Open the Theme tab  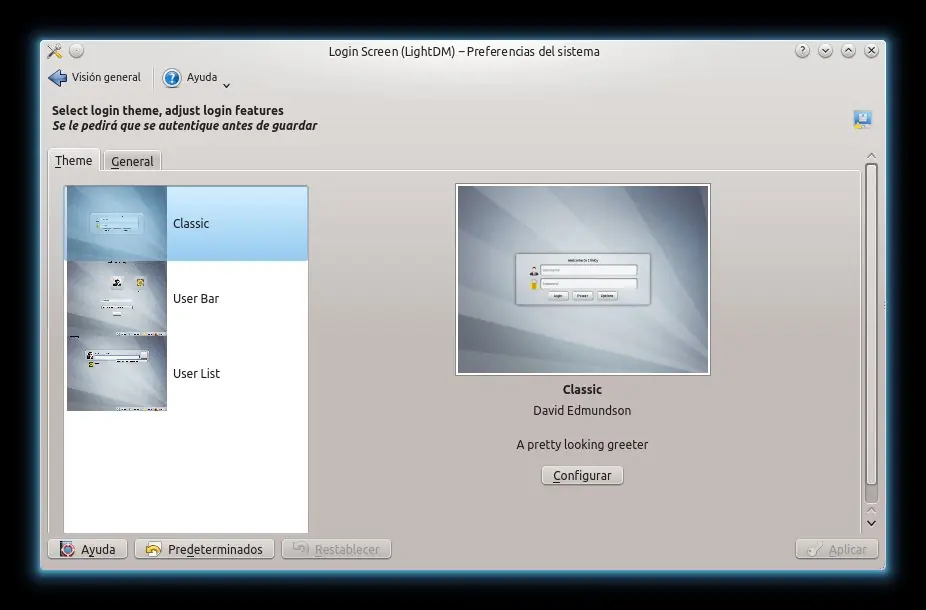point(74,160)
